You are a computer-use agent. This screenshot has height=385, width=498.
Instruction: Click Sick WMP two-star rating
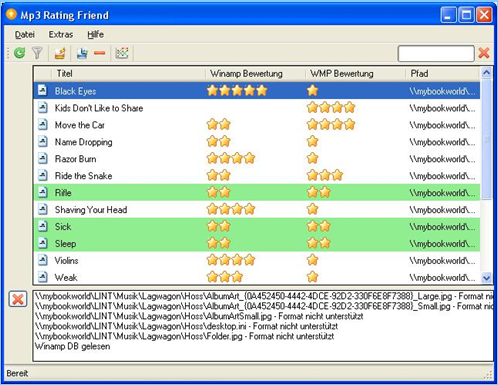pyautogui.click(x=319, y=226)
